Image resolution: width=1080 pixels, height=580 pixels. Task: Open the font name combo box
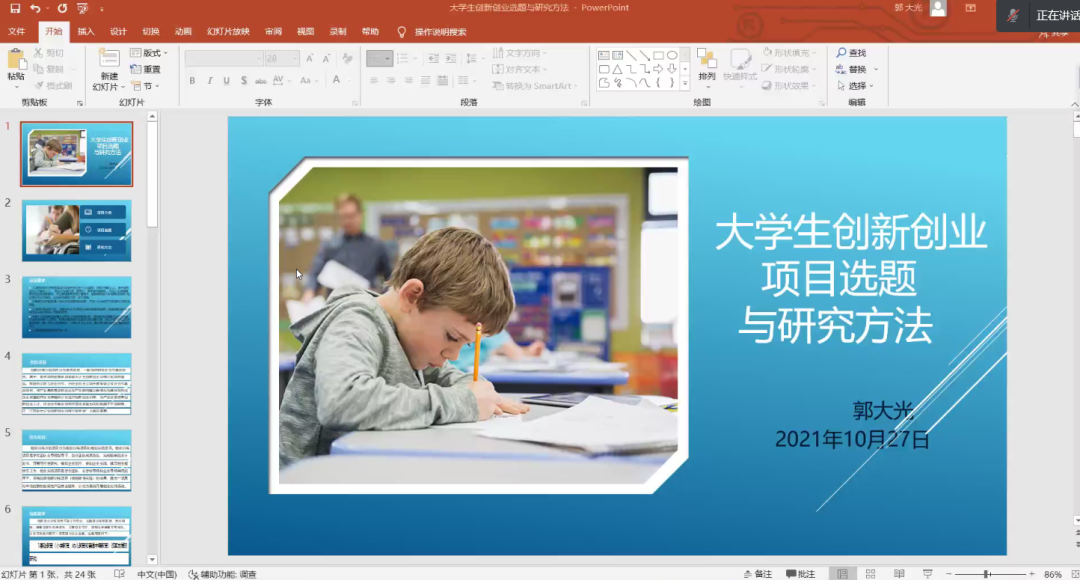click(x=224, y=59)
